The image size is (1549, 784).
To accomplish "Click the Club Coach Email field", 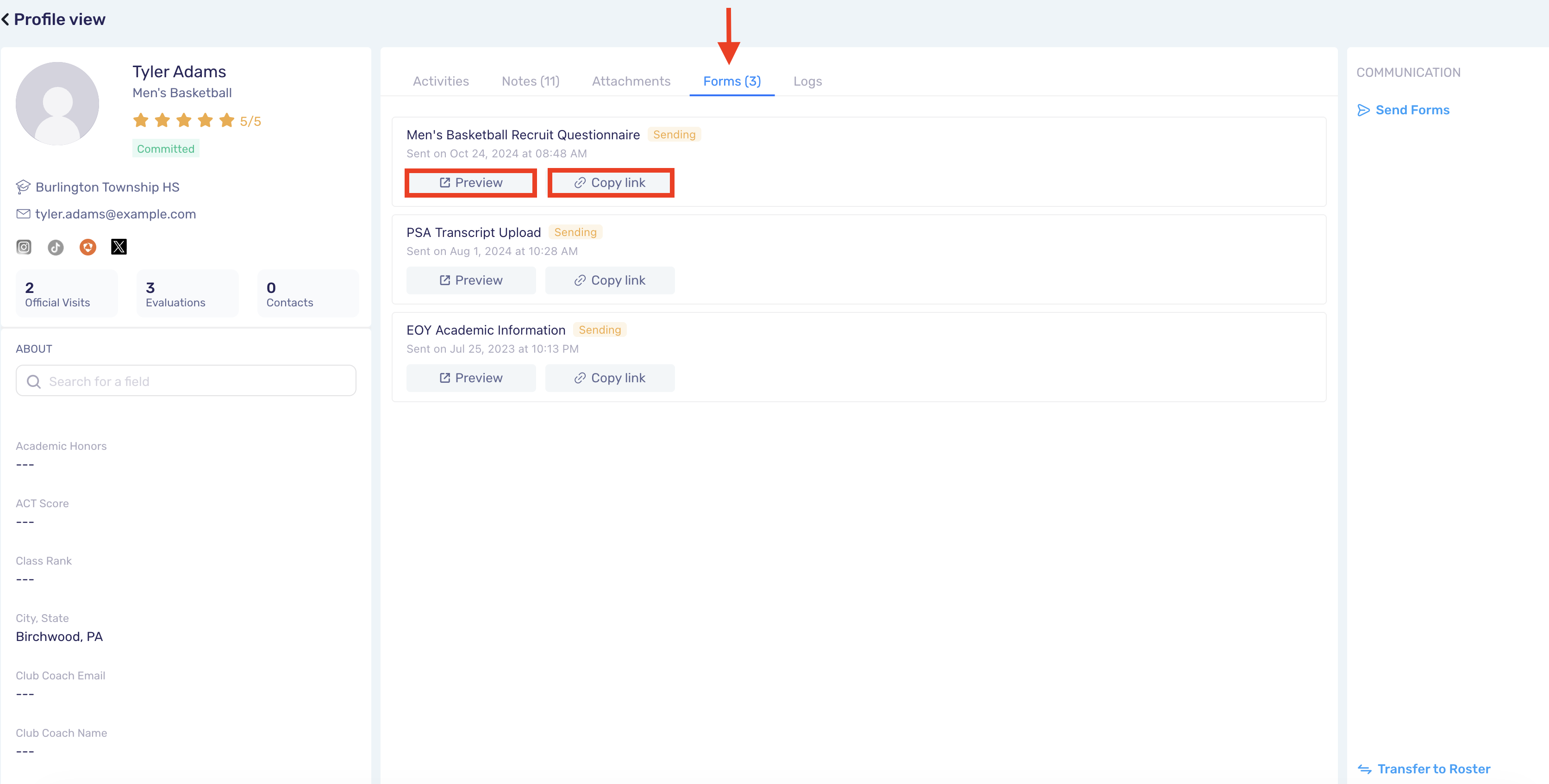I will [61, 685].
